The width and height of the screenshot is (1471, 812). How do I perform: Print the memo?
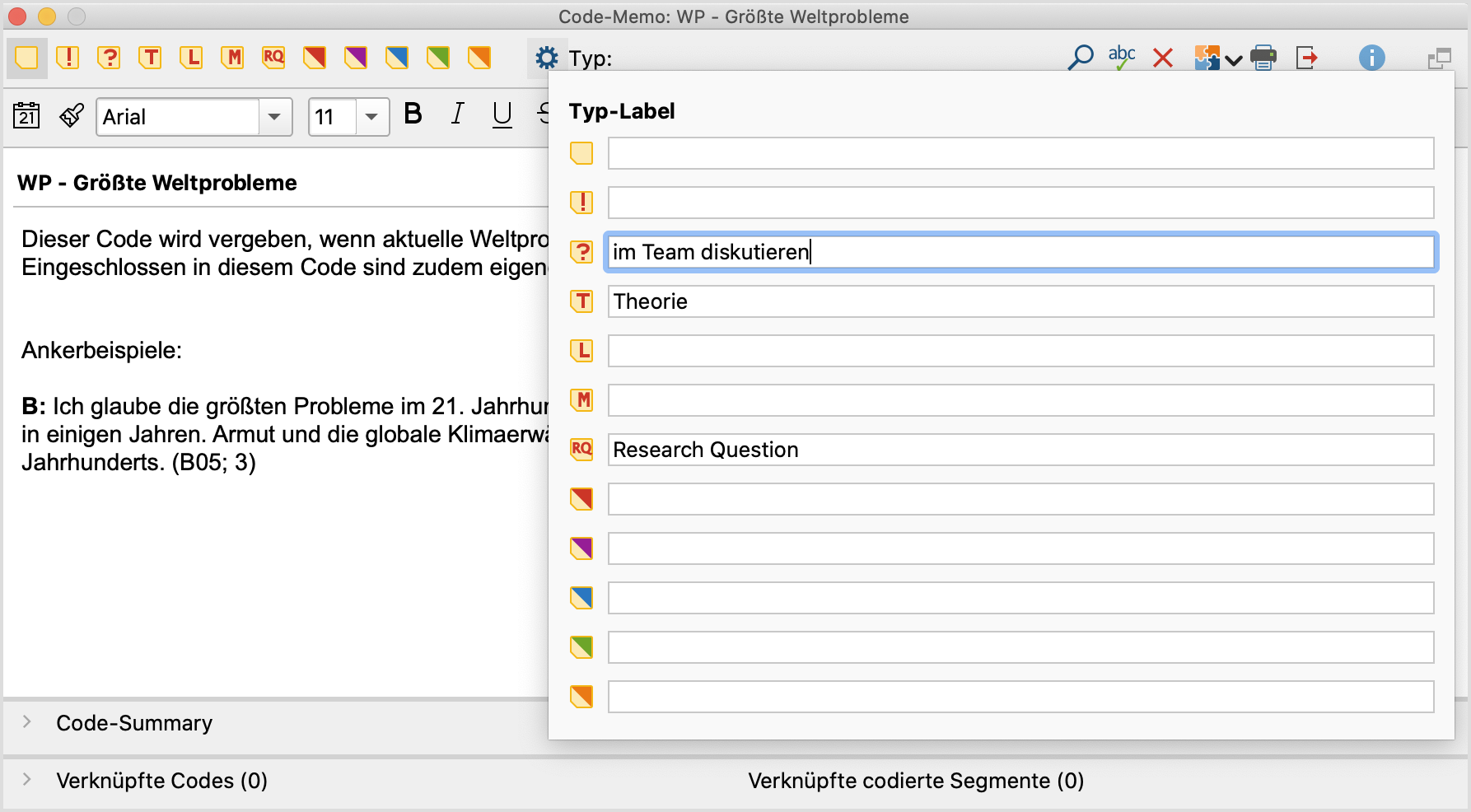[x=1263, y=58]
